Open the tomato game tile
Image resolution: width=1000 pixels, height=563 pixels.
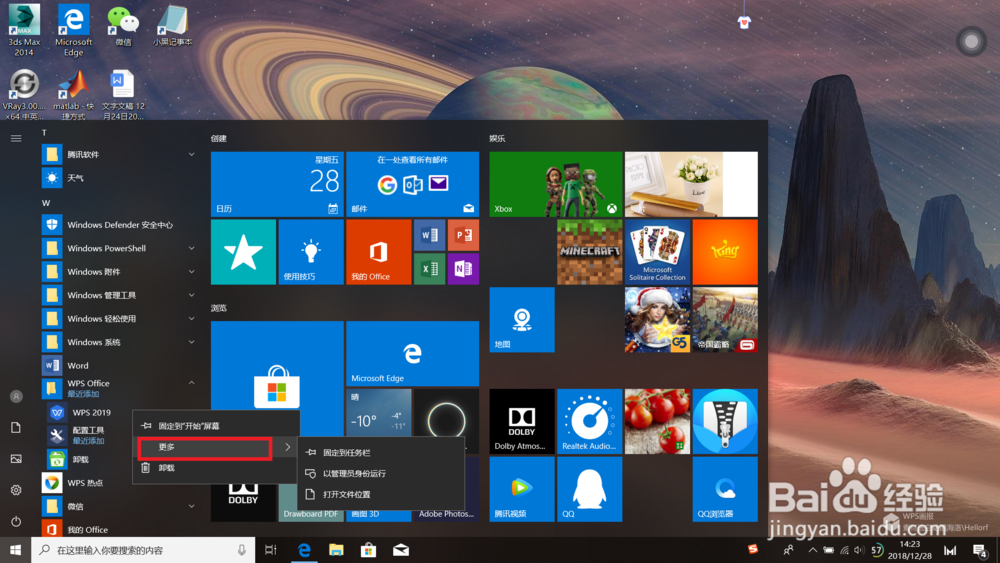(x=658, y=421)
